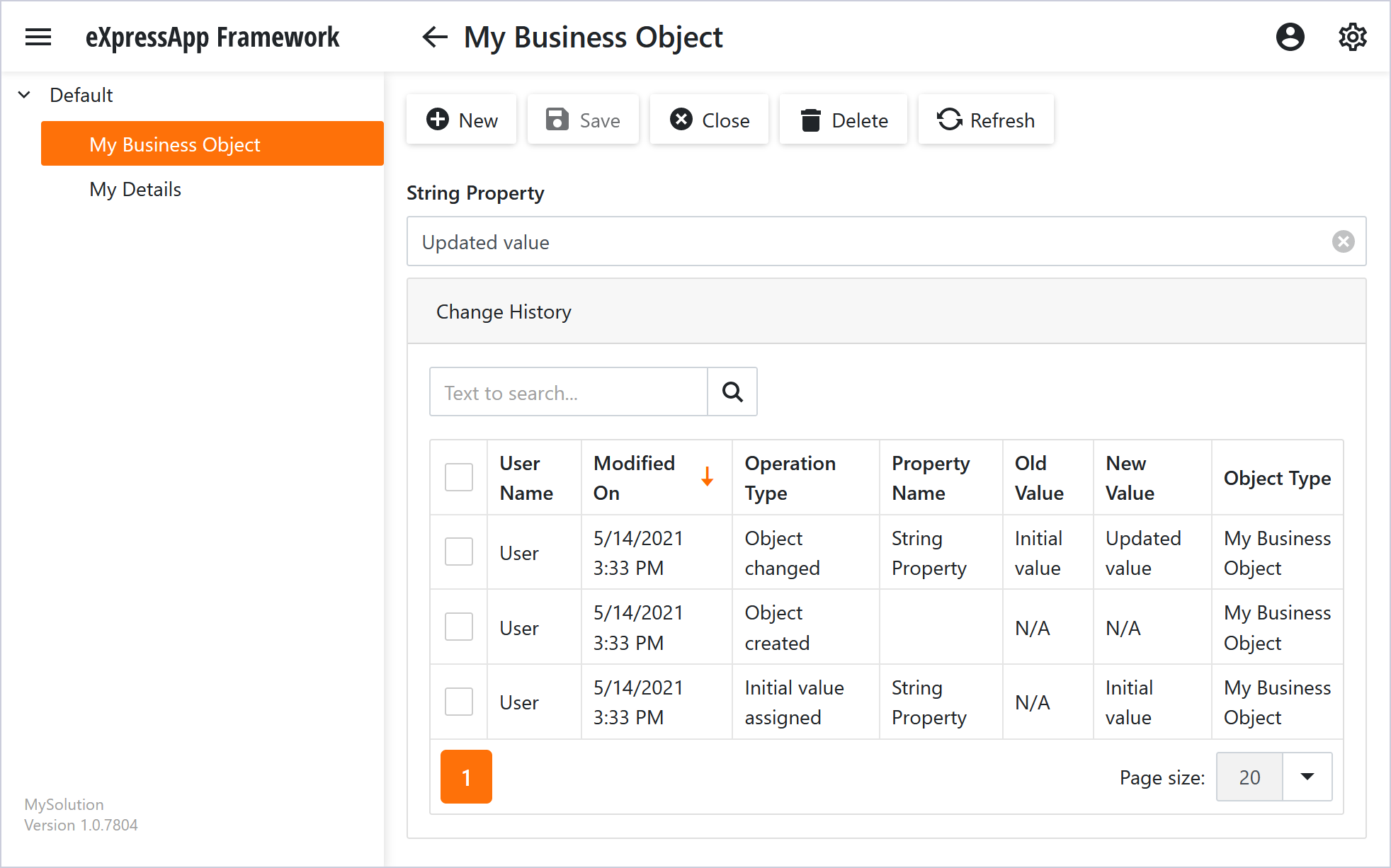Click the Text to search field
The width and height of the screenshot is (1391, 868).
coord(568,392)
